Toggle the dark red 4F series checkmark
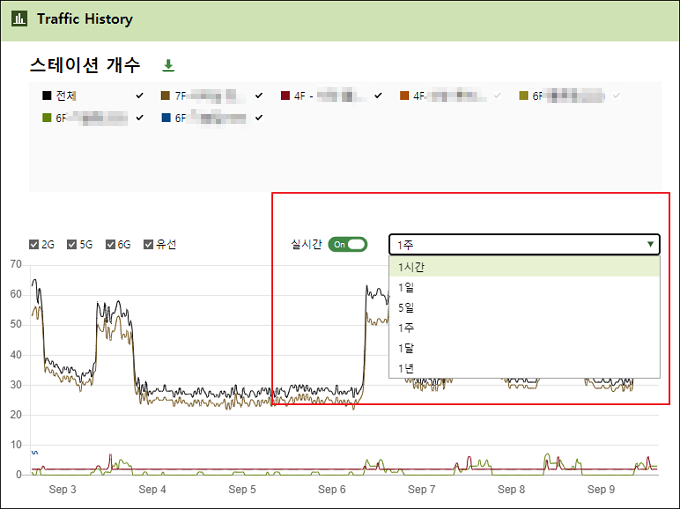Image resolution: width=680 pixels, height=509 pixels. pos(378,95)
